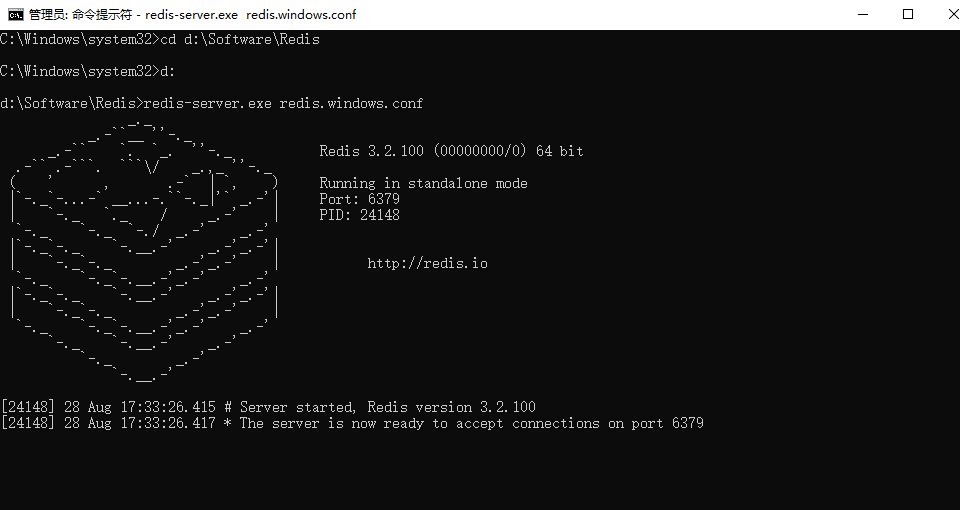
Task: Click the '64 bit' text in banner
Action: click(x=560, y=151)
